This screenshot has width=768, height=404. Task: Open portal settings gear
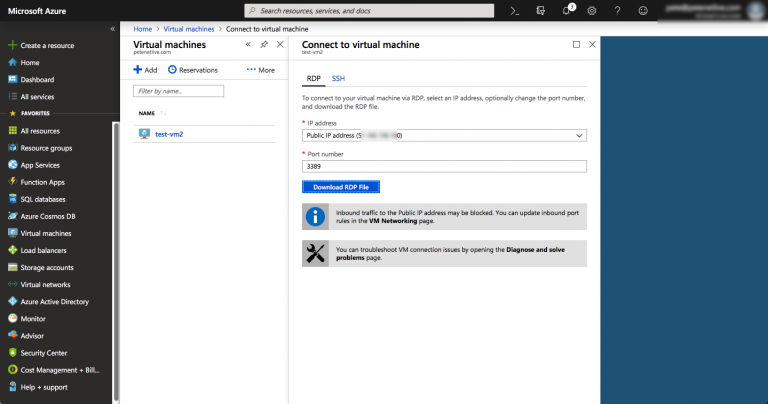[592, 11]
